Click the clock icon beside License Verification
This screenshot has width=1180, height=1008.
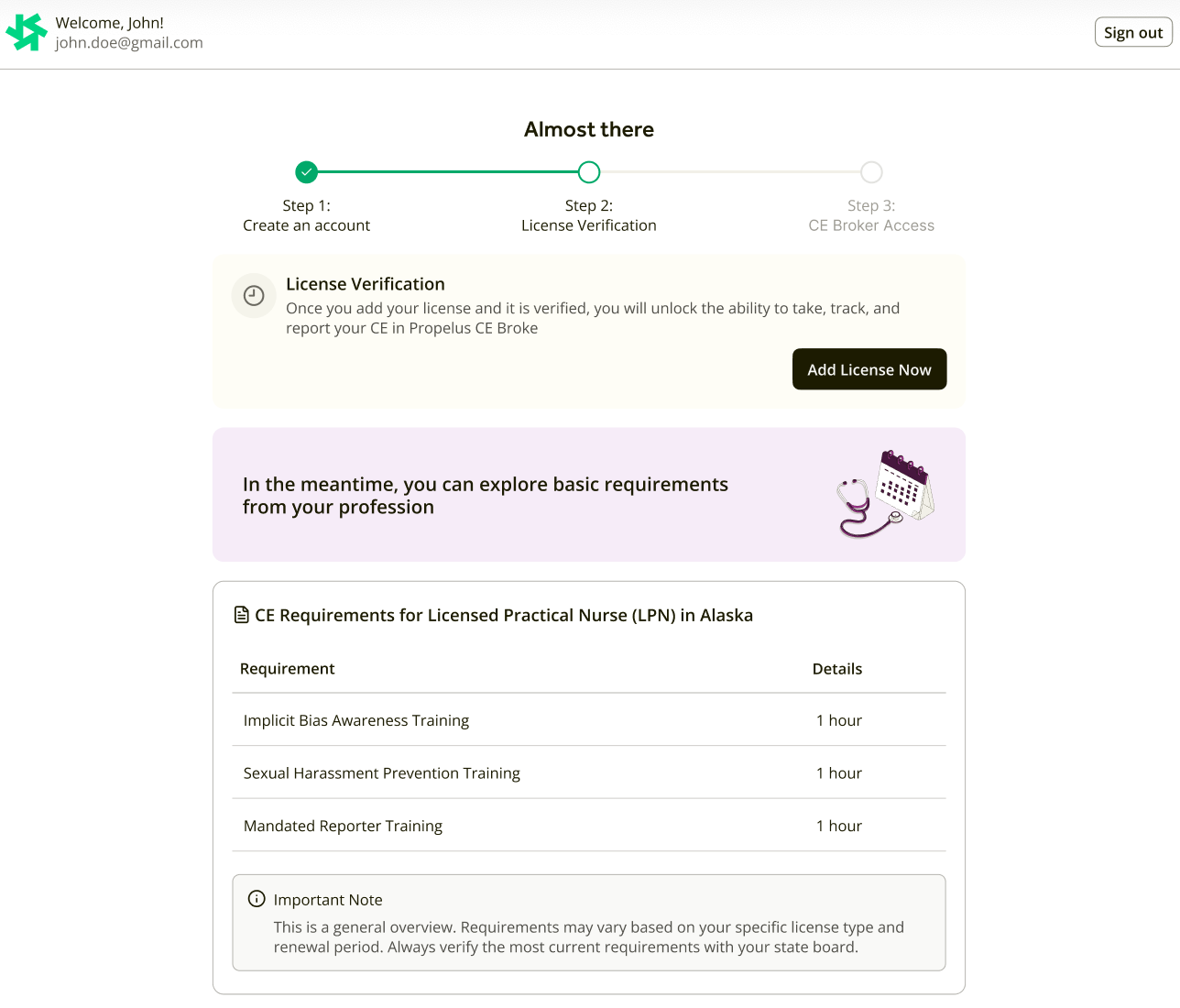254,296
